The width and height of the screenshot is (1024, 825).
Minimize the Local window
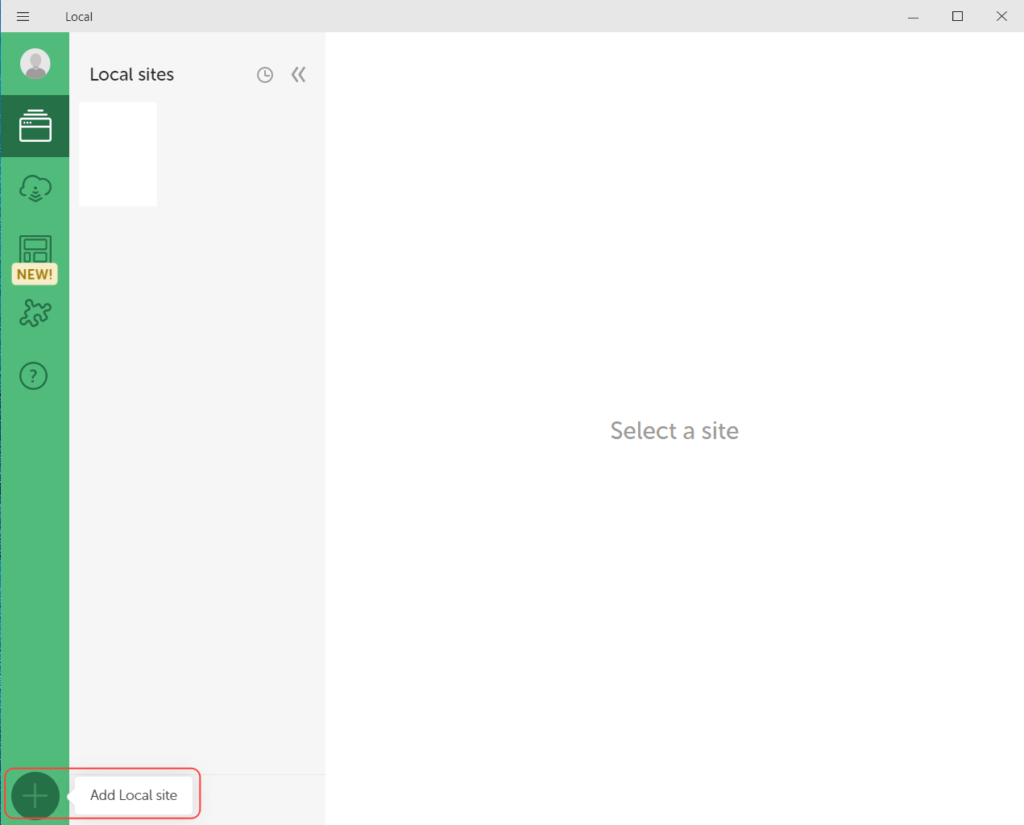(x=913, y=16)
